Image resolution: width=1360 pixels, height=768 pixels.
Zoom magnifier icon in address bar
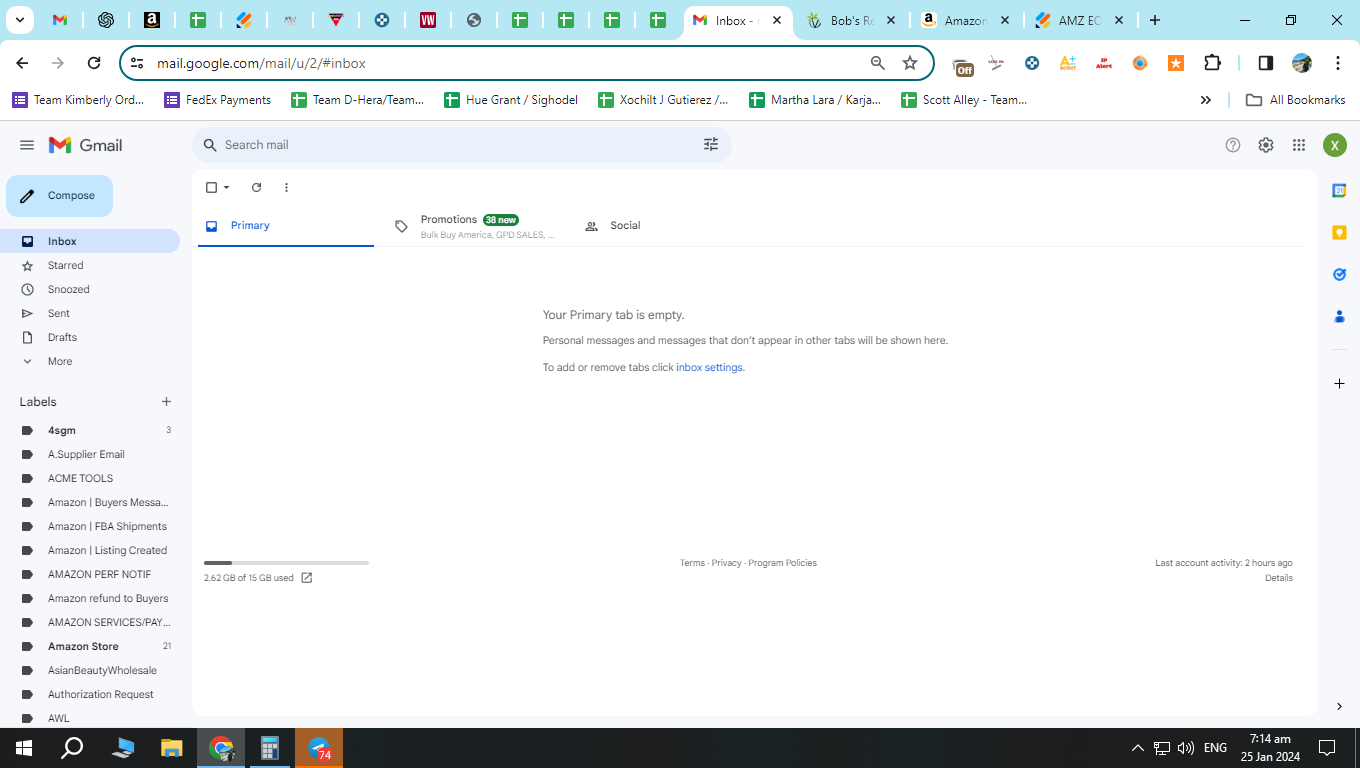point(877,63)
